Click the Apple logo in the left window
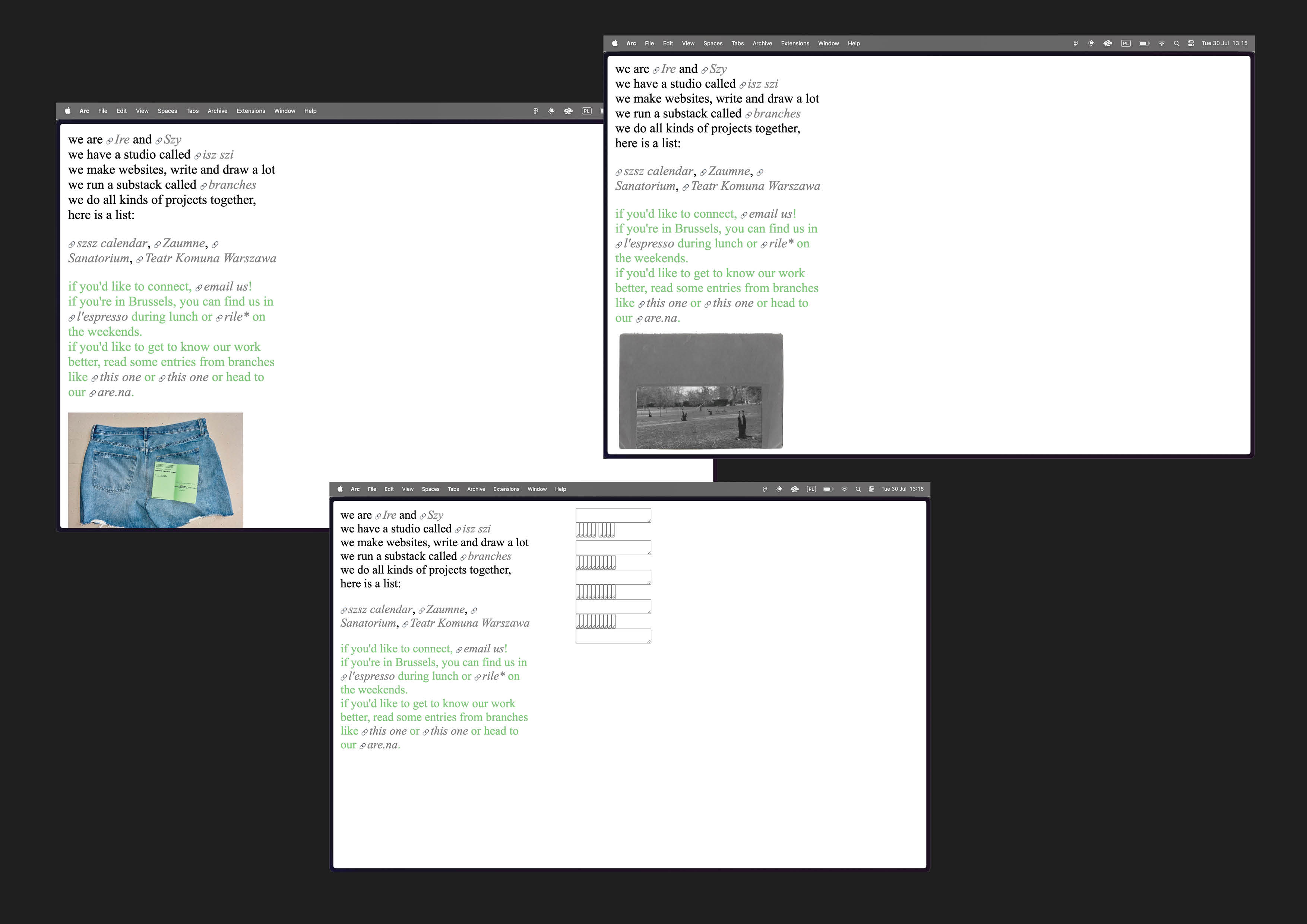The width and height of the screenshot is (1307, 924). (x=68, y=111)
